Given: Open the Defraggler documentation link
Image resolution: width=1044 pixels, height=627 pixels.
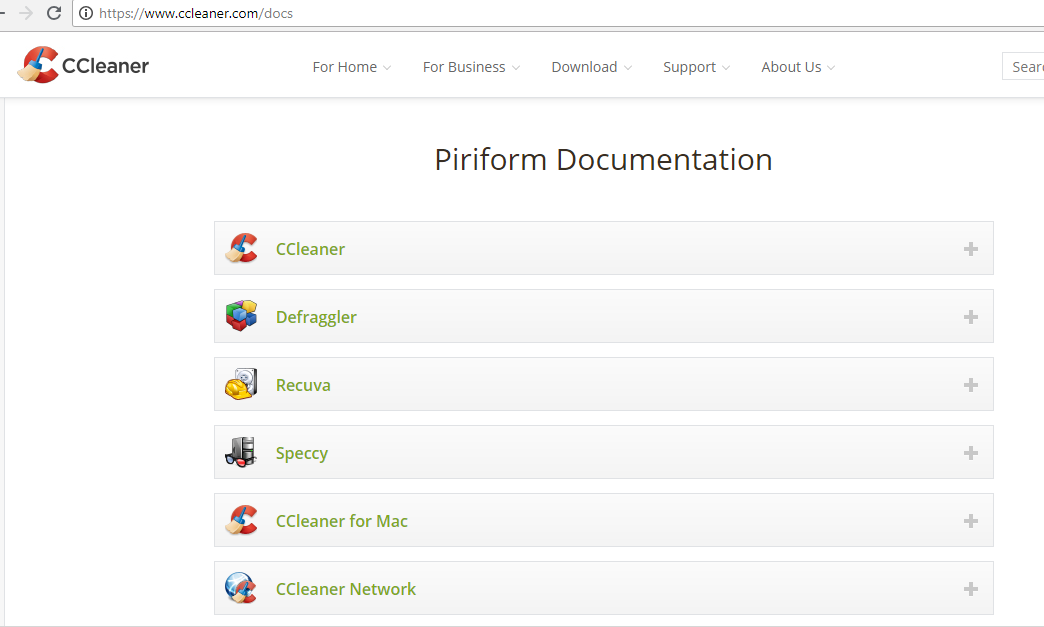Looking at the screenshot, I should tap(316, 317).
